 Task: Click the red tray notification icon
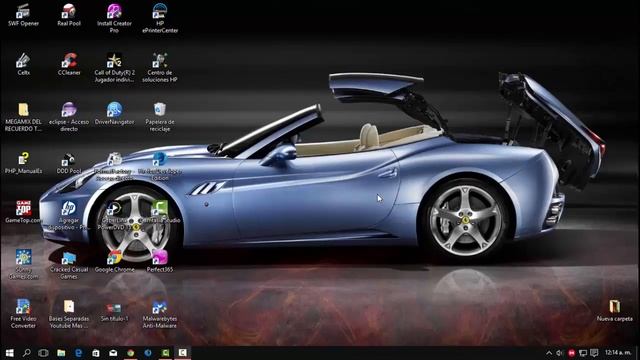tap(571, 353)
